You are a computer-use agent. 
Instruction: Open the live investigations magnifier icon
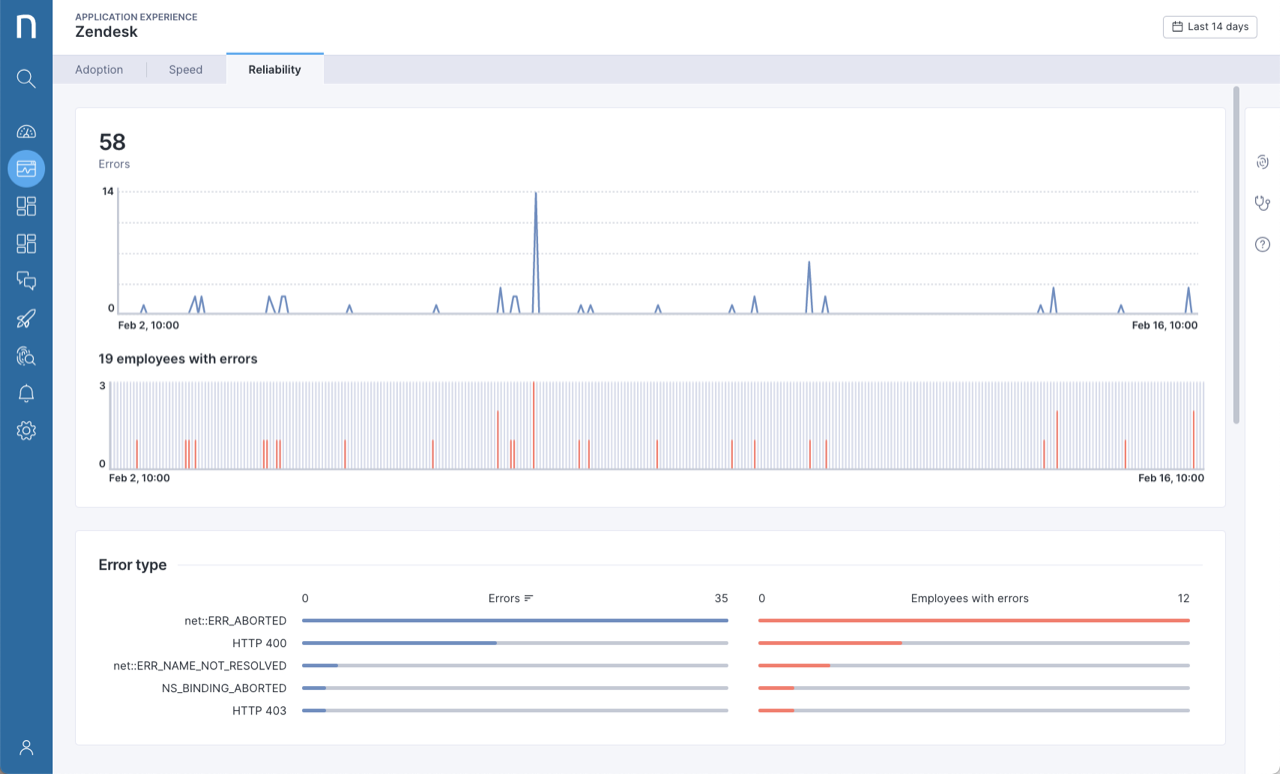click(26, 356)
